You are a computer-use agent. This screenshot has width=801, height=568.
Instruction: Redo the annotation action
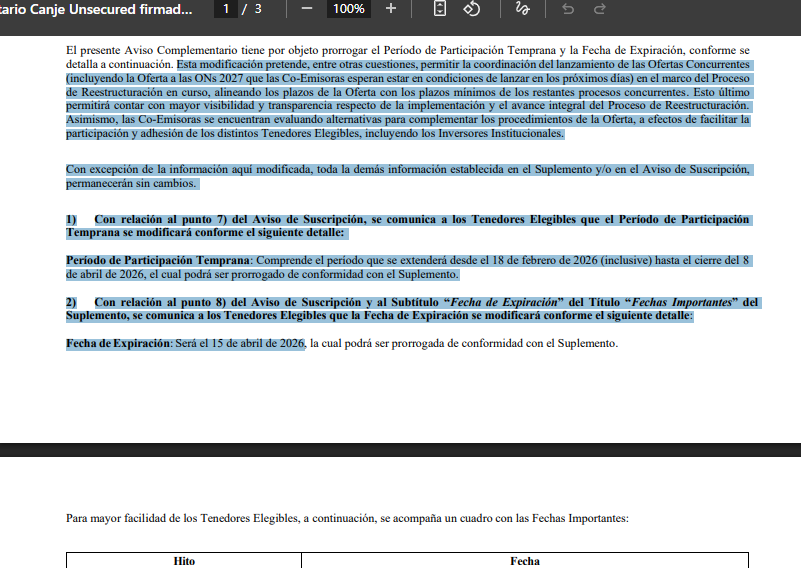[x=600, y=9]
